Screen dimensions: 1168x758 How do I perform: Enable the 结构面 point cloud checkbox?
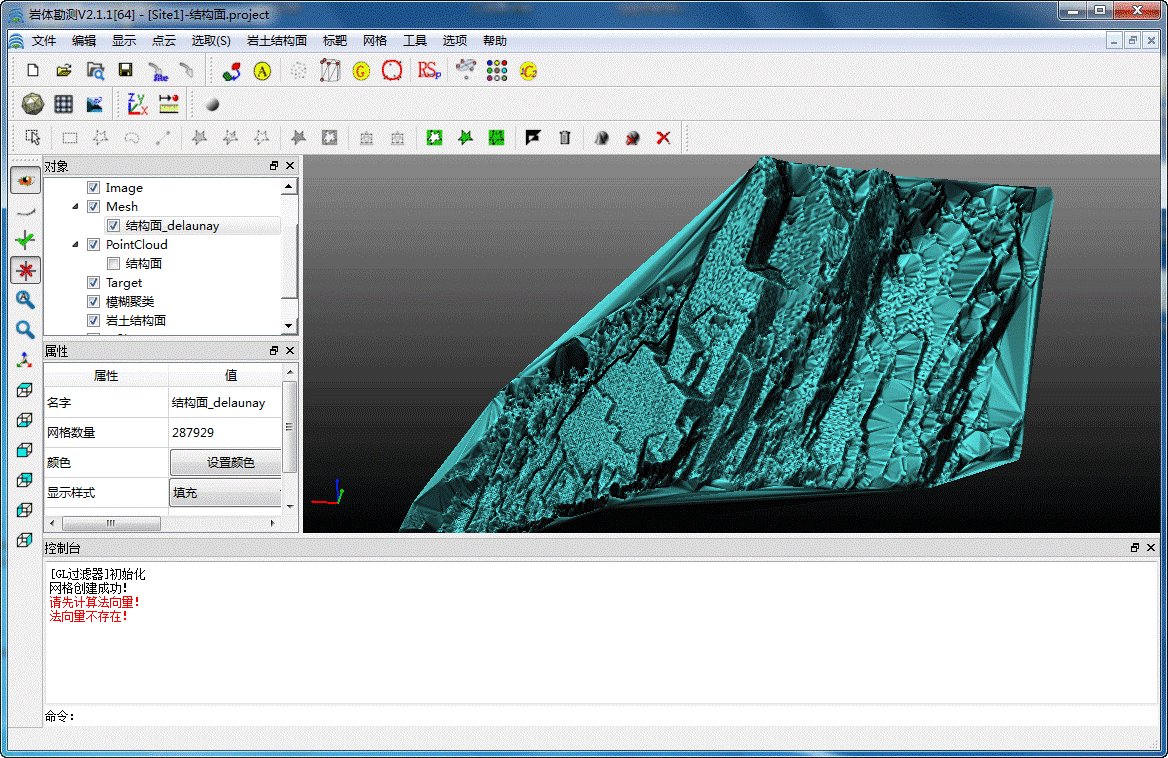[x=113, y=264]
